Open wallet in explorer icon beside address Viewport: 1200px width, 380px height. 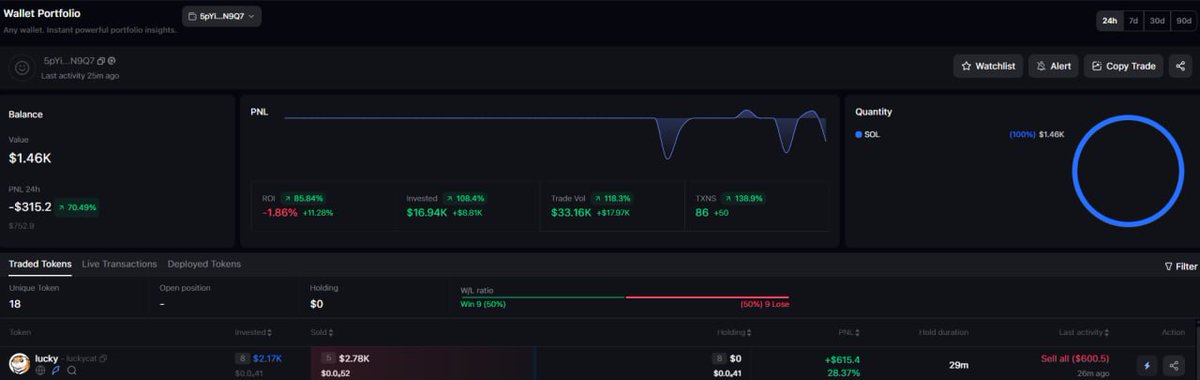point(112,61)
